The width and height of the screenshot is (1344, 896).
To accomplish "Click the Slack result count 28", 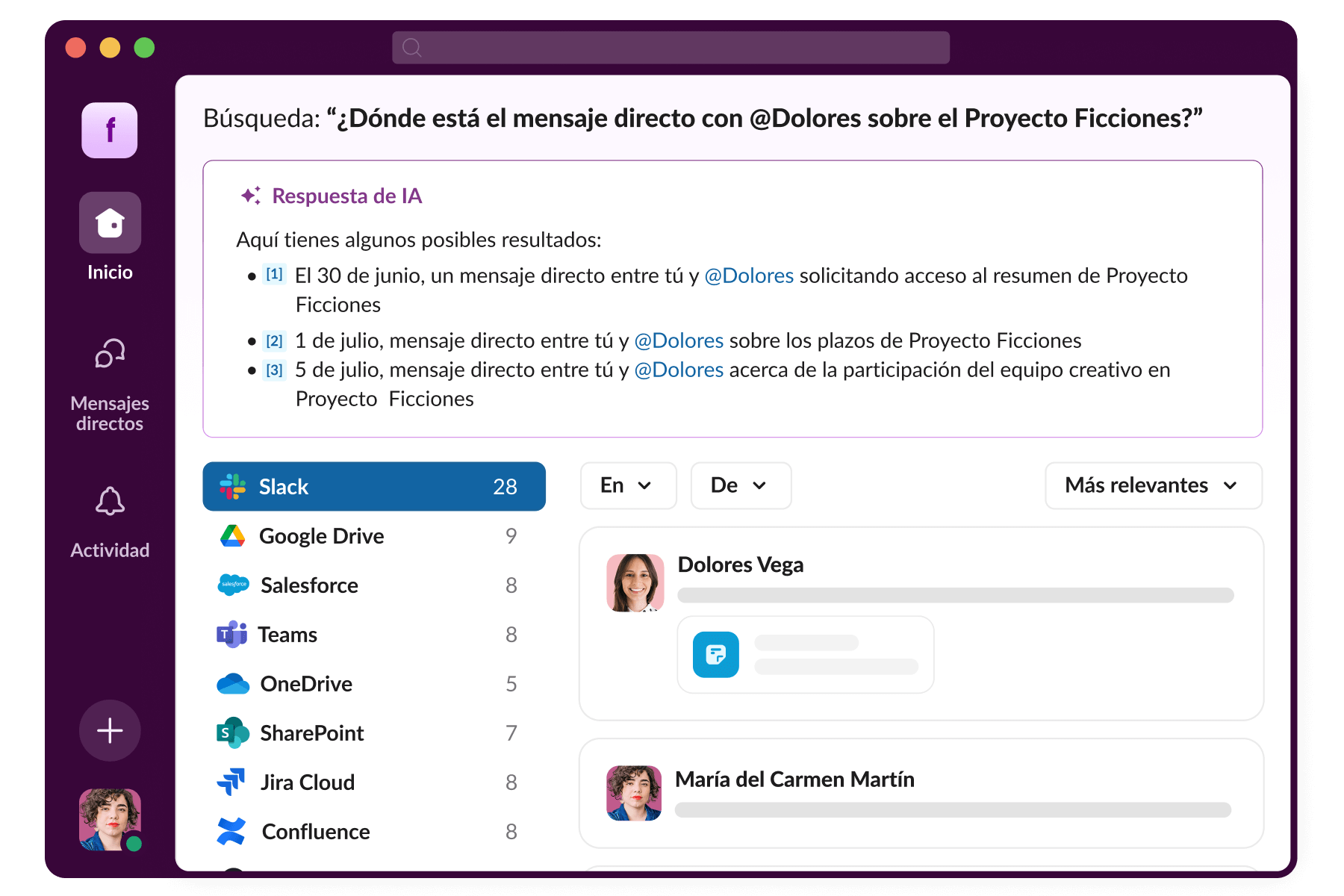I will tap(505, 487).
